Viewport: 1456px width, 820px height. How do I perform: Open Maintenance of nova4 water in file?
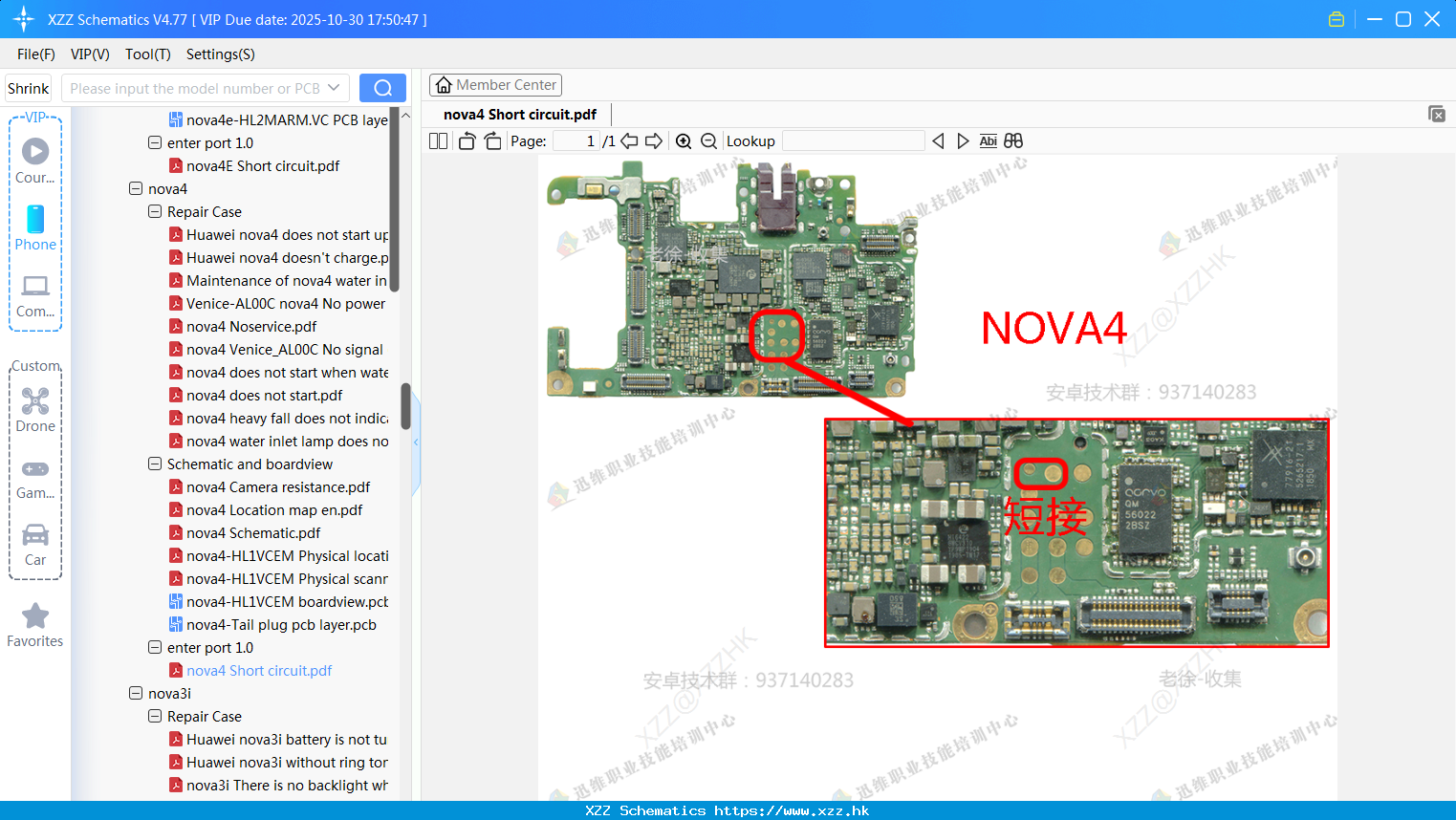tap(287, 281)
